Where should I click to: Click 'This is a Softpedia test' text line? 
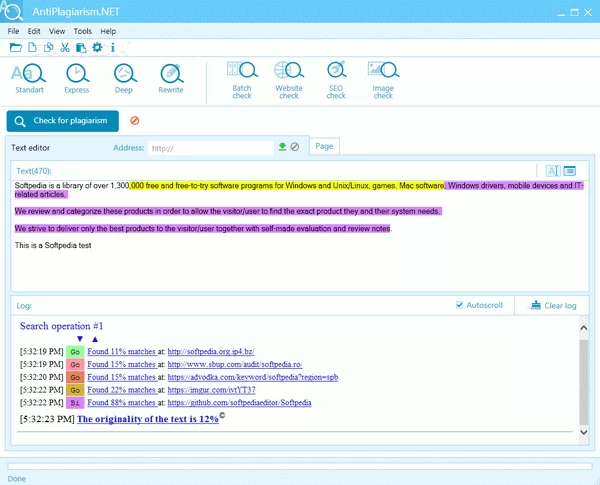coord(53,245)
